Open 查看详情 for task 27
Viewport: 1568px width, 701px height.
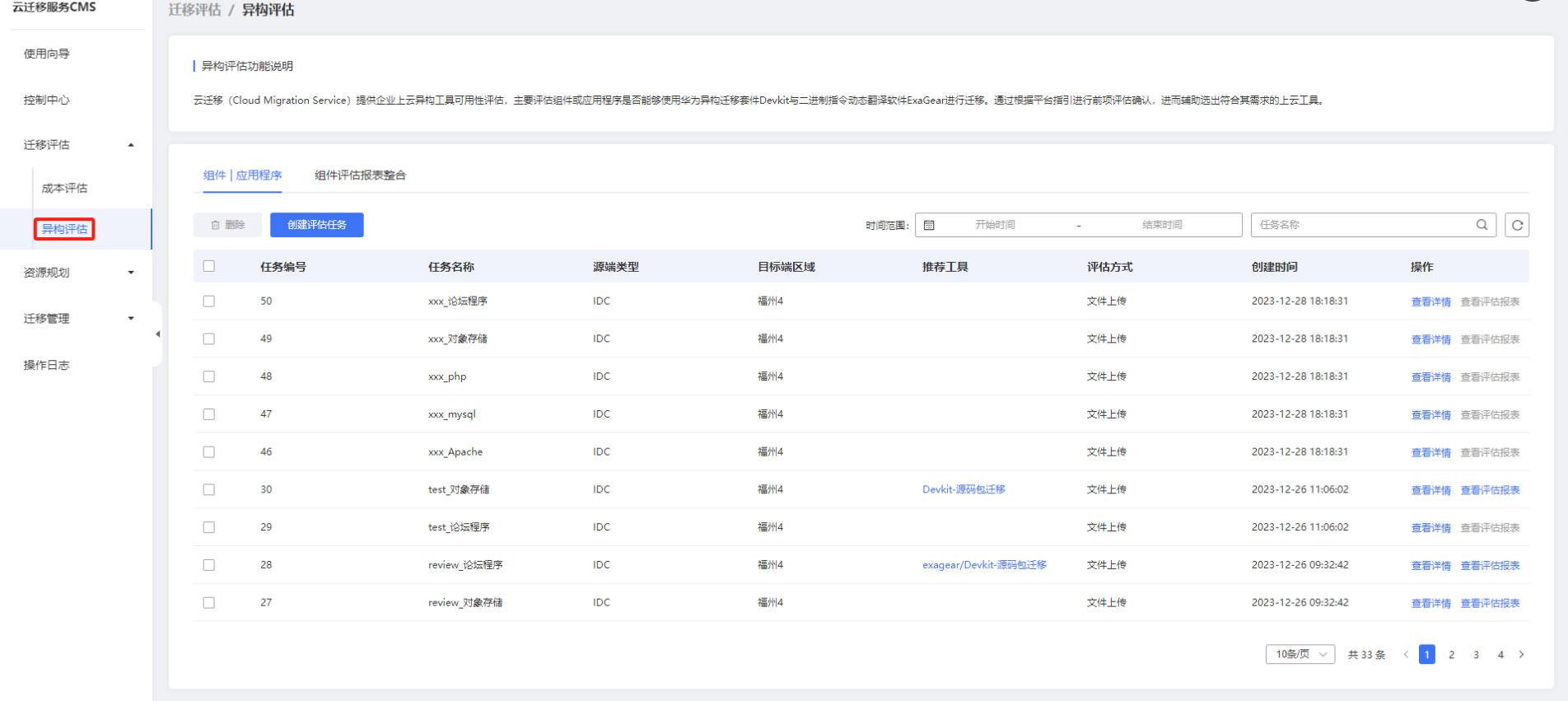tap(1431, 604)
